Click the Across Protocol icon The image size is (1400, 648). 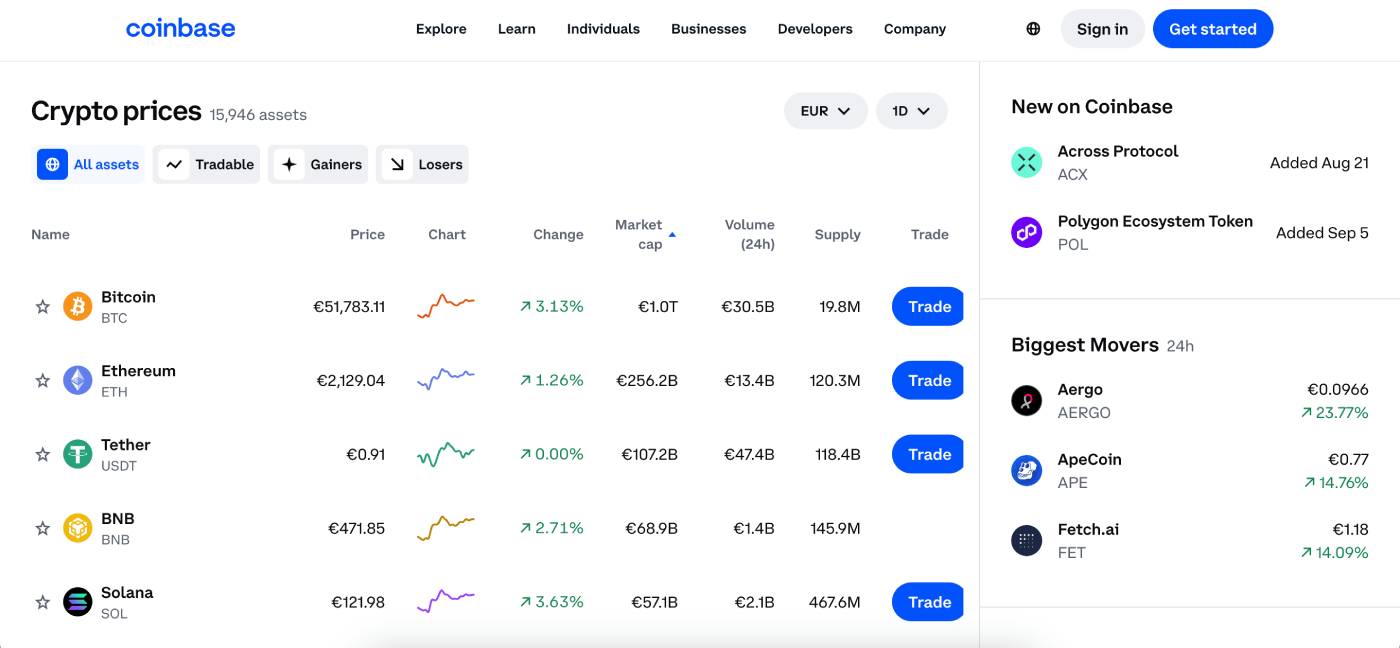[x=1027, y=162]
